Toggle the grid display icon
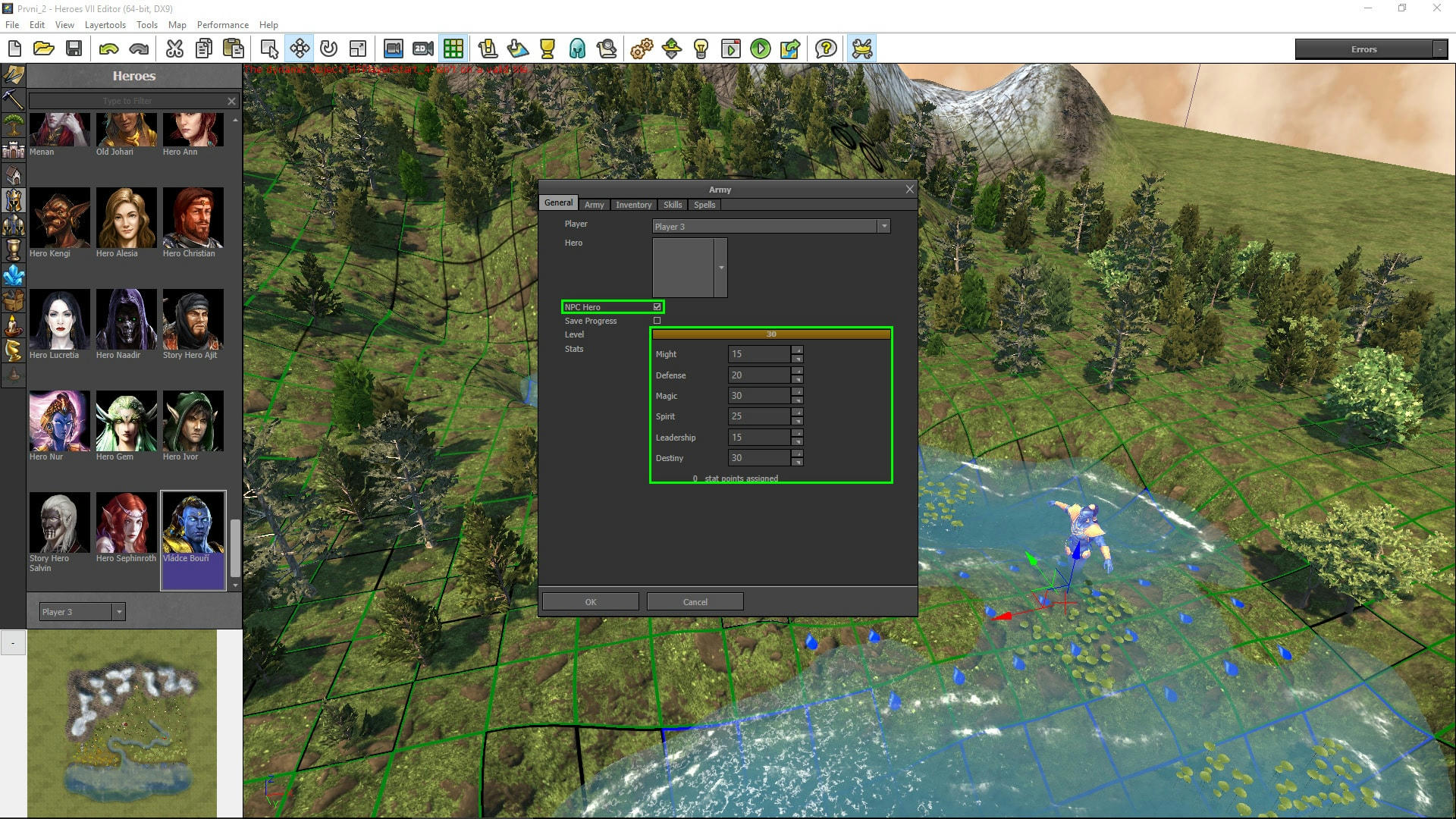Image resolution: width=1456 pixels, height=819 pixels. [x=453, y=49]
